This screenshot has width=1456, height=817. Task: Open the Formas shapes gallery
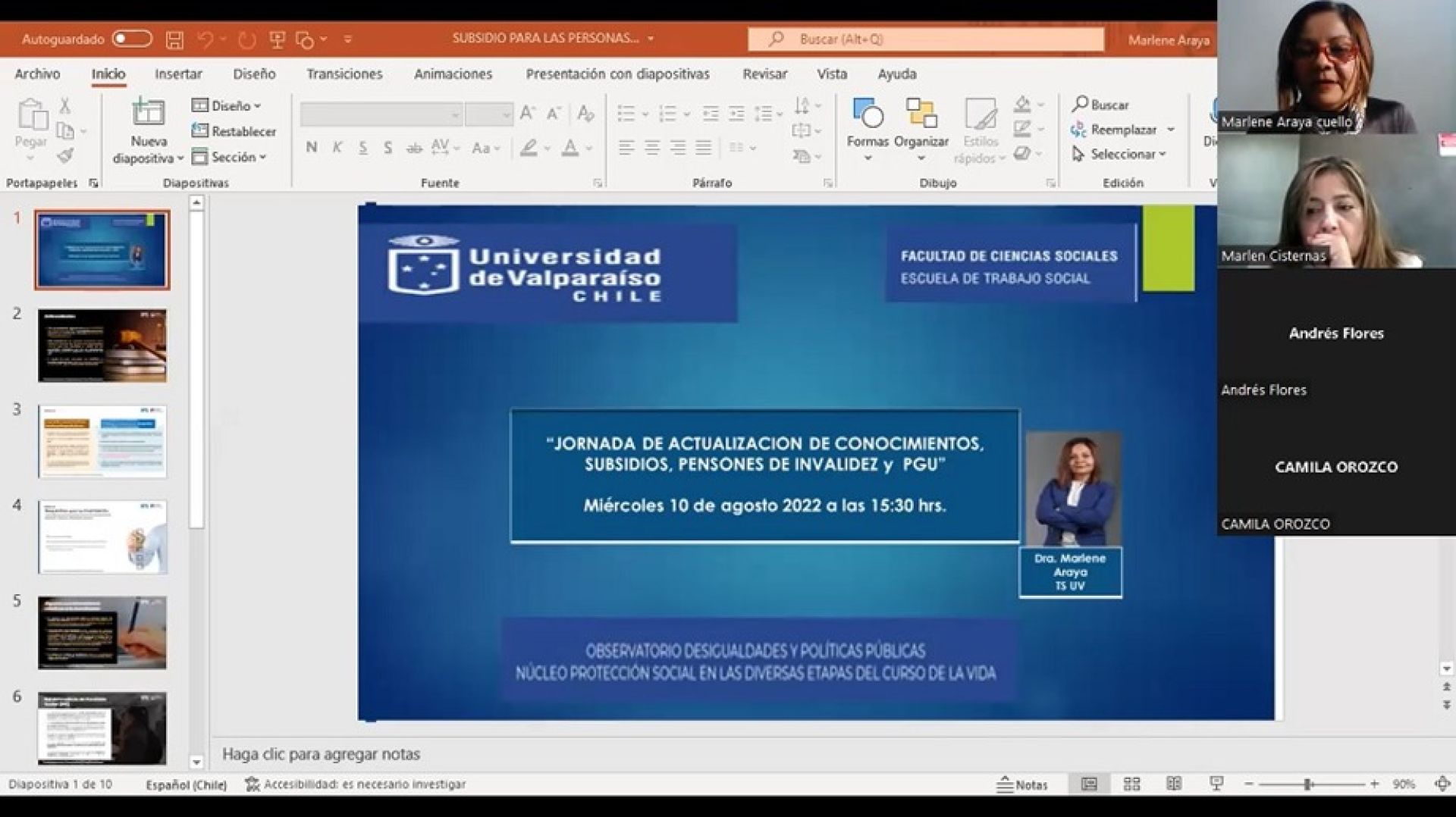pyautogui.click(x=868, y=115)
